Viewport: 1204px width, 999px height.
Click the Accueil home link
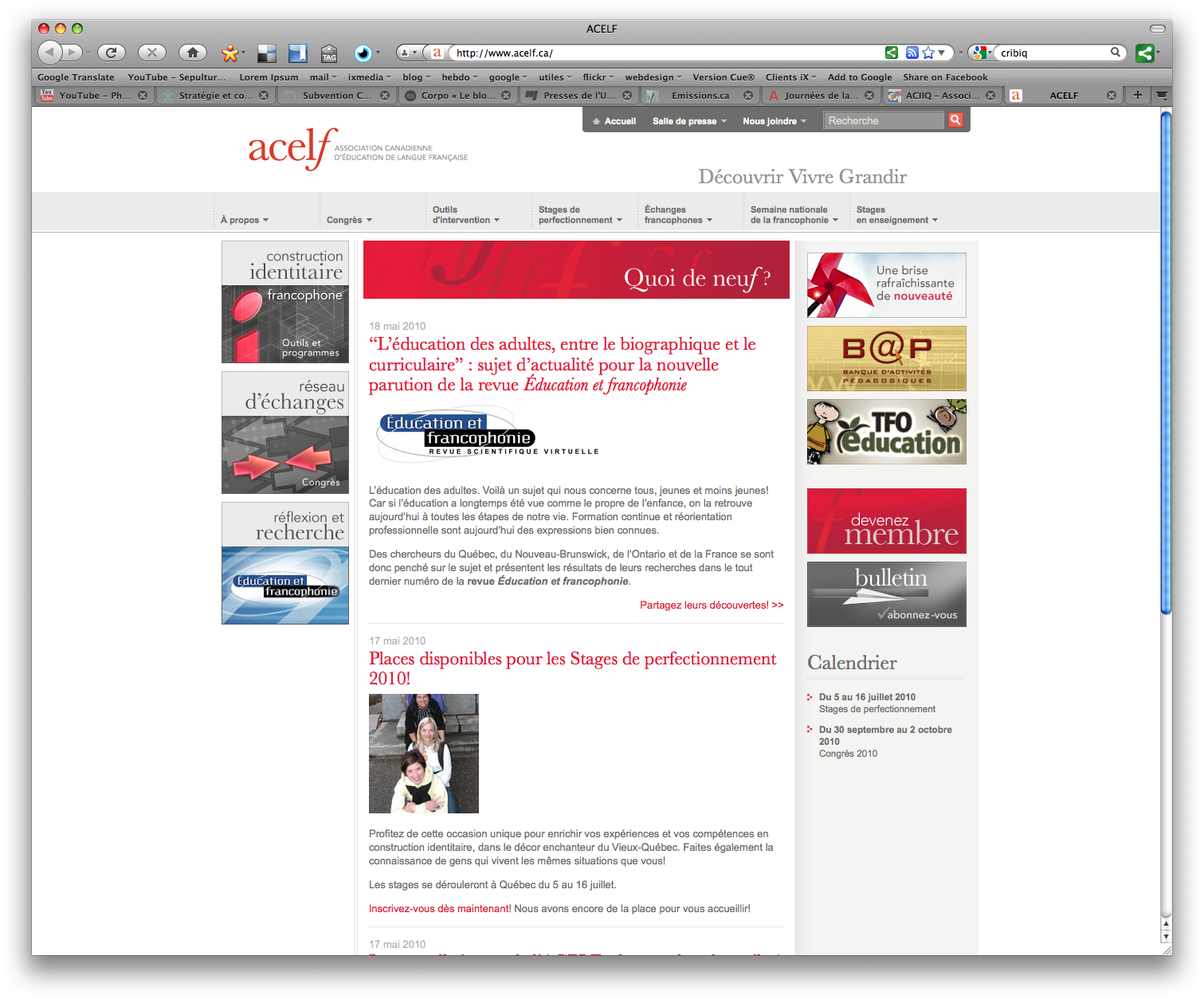point(614,121)
